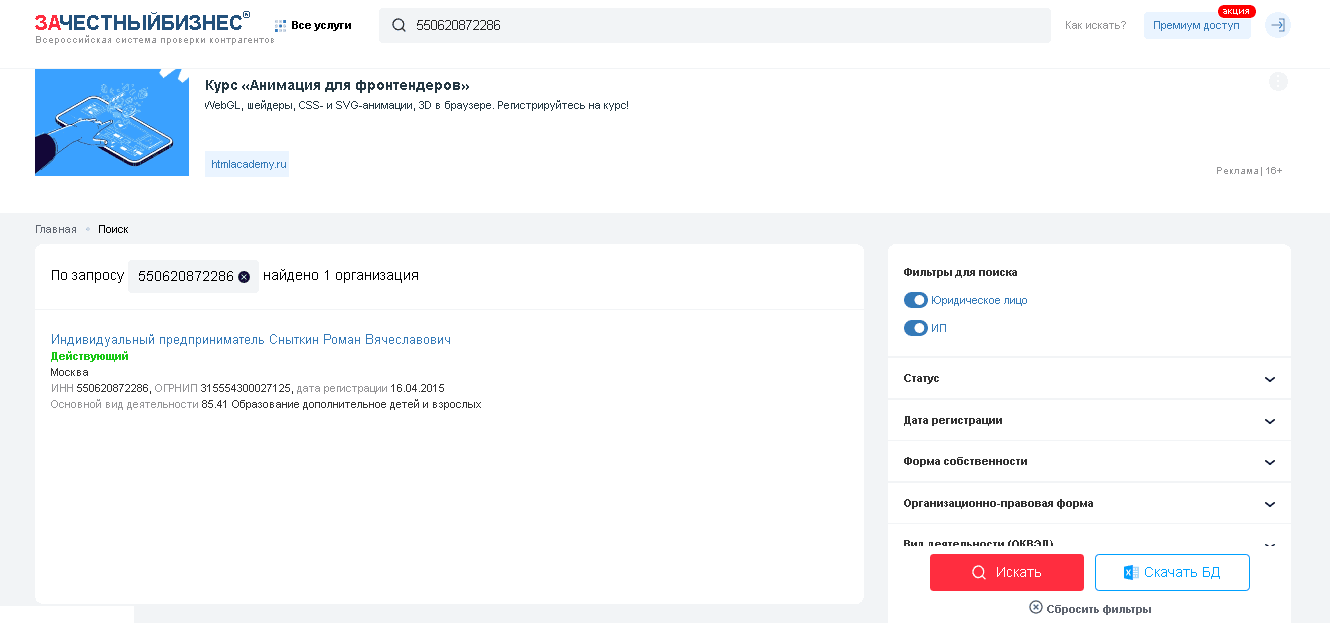Viewport: 1330px width, 623px height.
Task: Click Сбросить фильтры link
Action: pos(1090,608)
